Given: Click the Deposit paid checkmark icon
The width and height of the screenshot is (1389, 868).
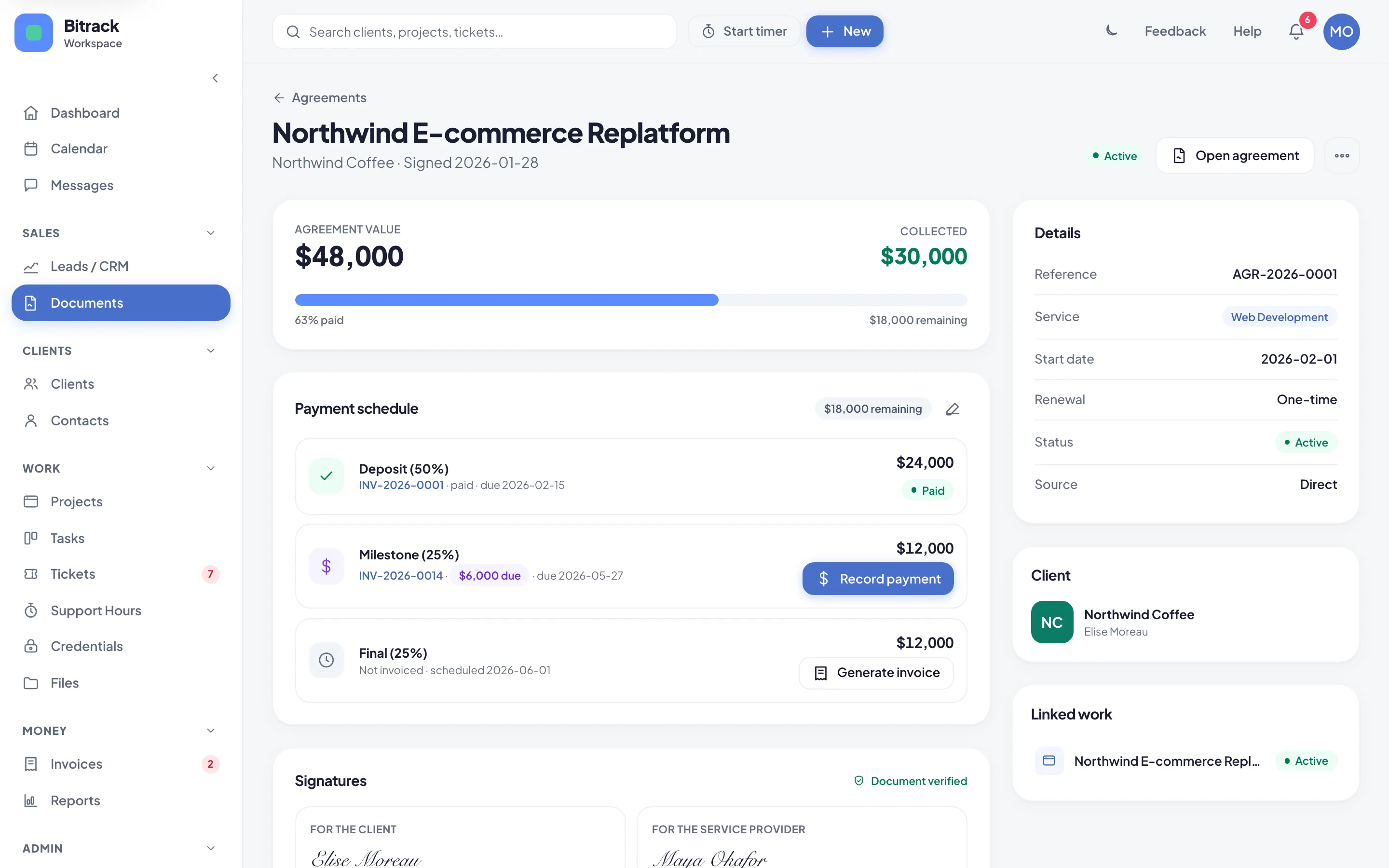Looking at the screenshot, I should 326,476.
